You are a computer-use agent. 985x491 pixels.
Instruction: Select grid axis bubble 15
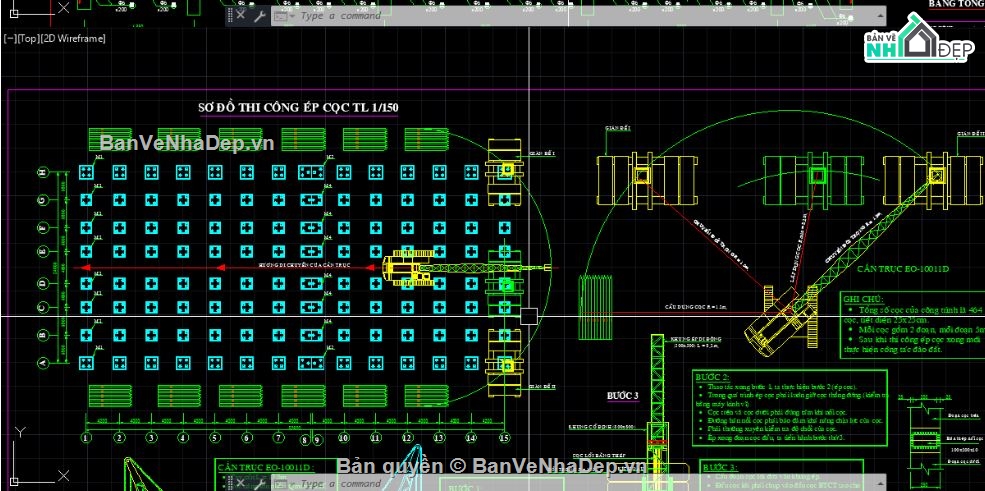click(x=504, y=438)
